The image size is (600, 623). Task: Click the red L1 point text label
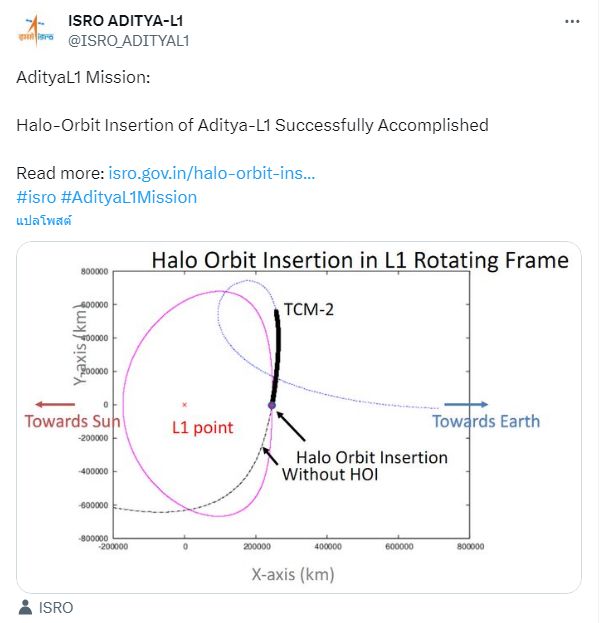pos(202,428)
